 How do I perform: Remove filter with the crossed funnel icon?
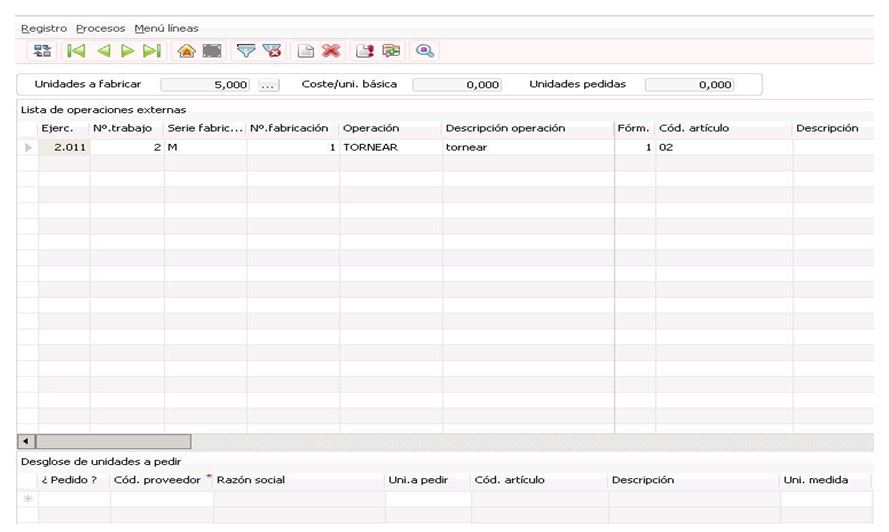click(x=272, y=51)
